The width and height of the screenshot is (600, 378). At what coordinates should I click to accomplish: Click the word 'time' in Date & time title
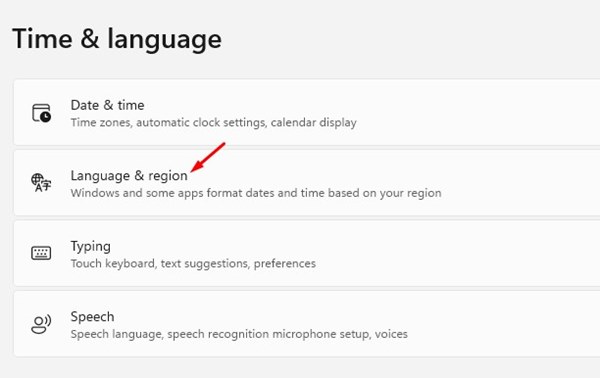tap(131, 105)
